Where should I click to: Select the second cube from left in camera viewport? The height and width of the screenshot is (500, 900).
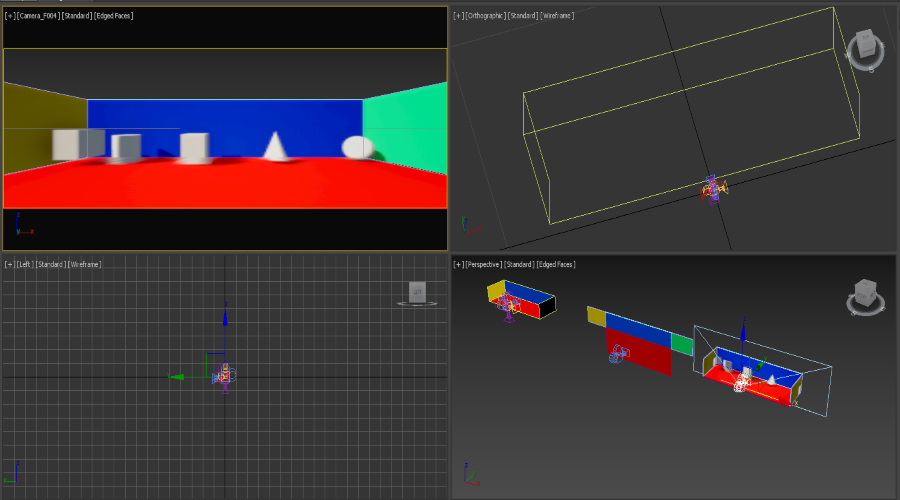[x=126, y=148]
